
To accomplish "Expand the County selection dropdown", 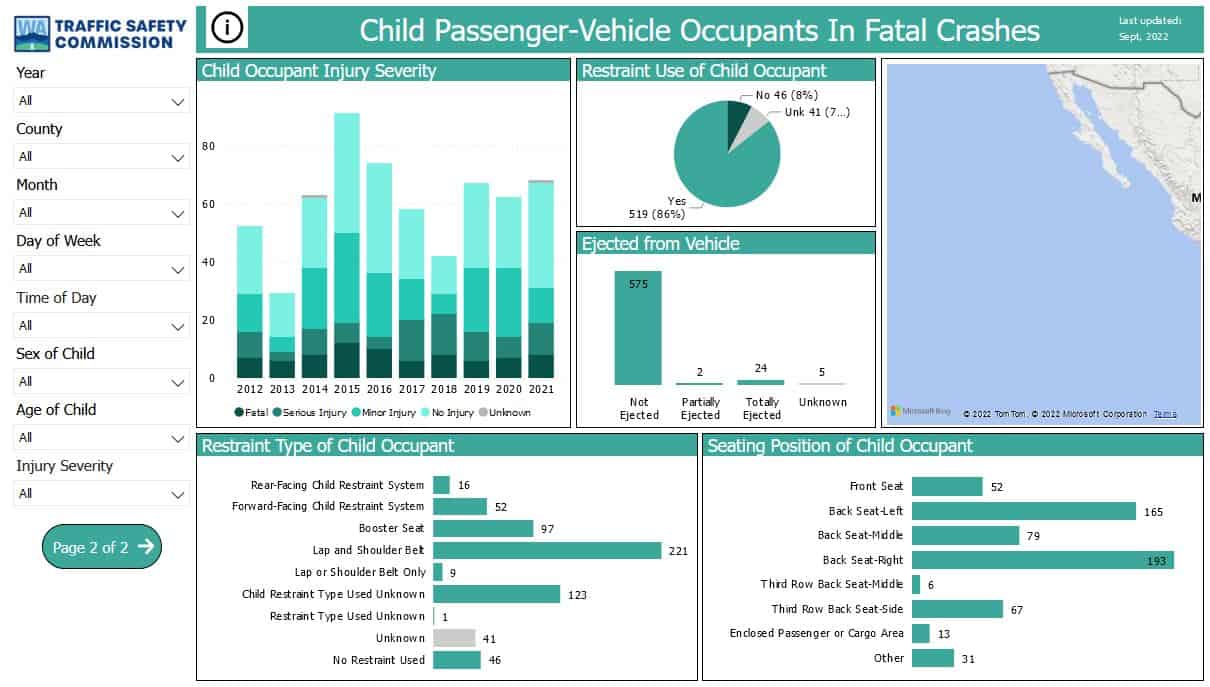I will pyautogui.click(x=100, y=156).
